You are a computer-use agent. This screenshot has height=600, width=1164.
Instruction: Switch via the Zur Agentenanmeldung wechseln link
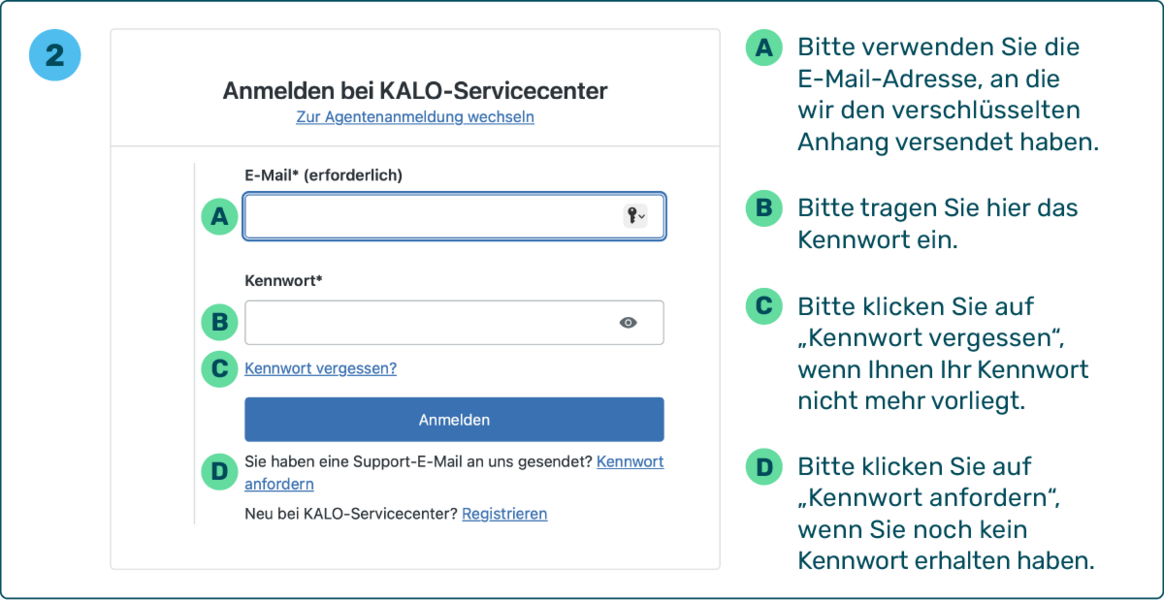(415, 117)
